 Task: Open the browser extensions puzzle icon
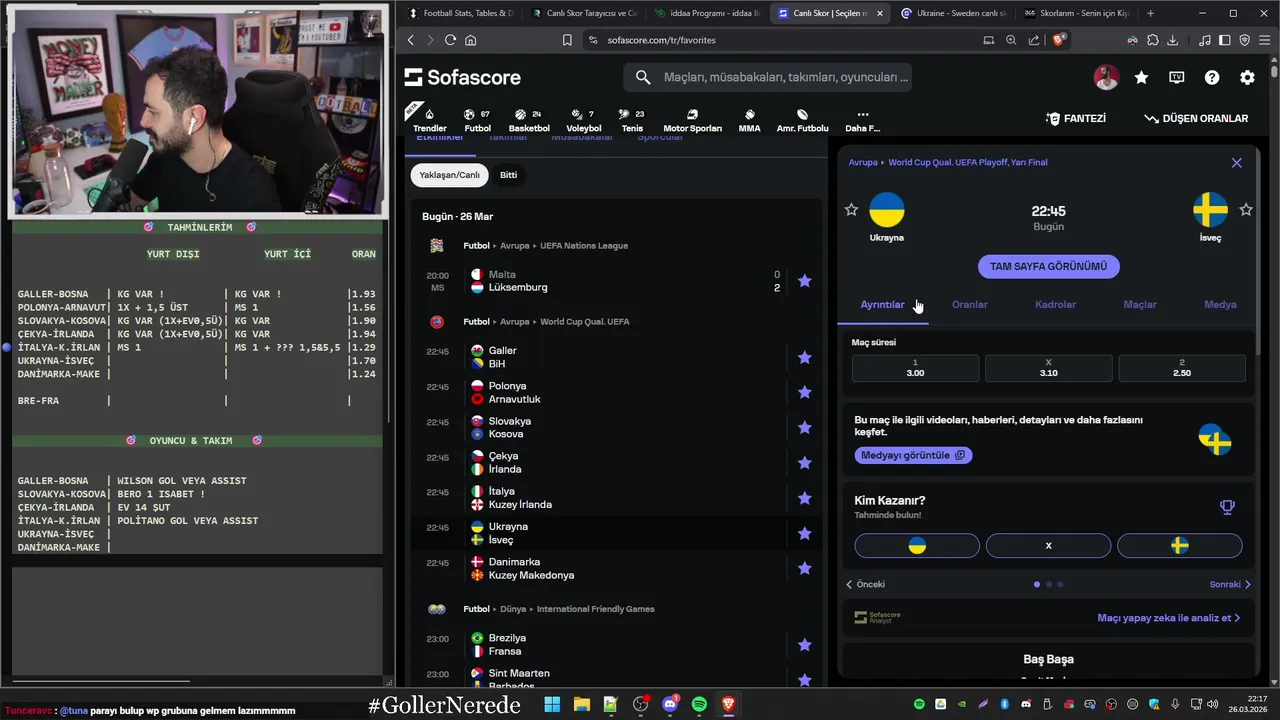point(1153,40)
